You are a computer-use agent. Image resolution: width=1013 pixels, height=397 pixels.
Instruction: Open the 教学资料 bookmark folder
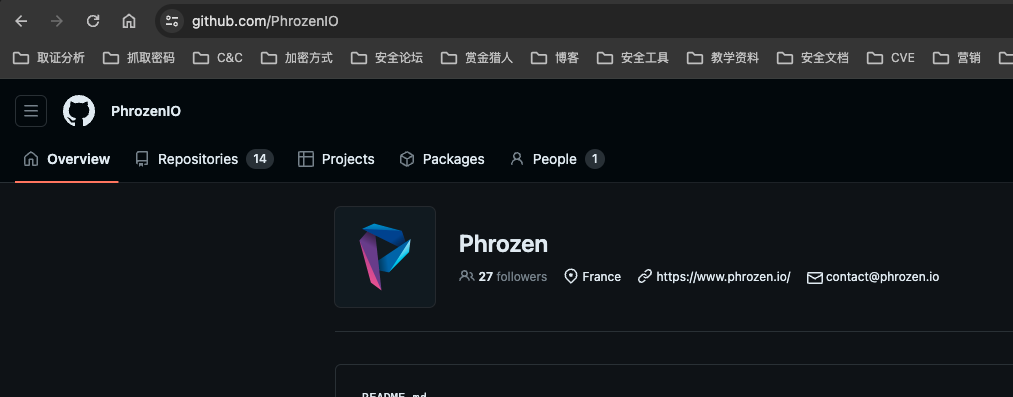click(723, 58)
